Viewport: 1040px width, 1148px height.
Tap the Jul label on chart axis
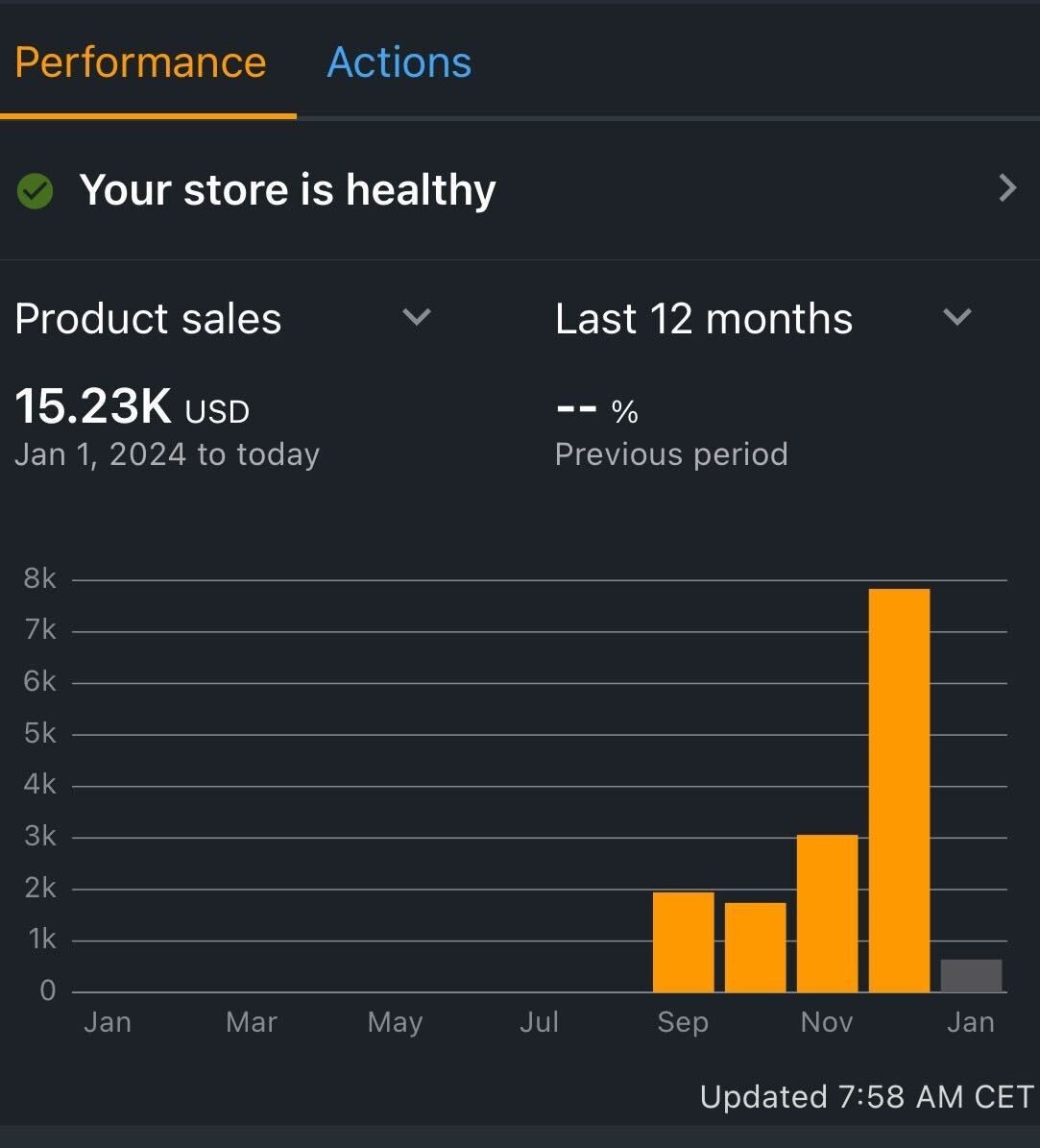539,1022
